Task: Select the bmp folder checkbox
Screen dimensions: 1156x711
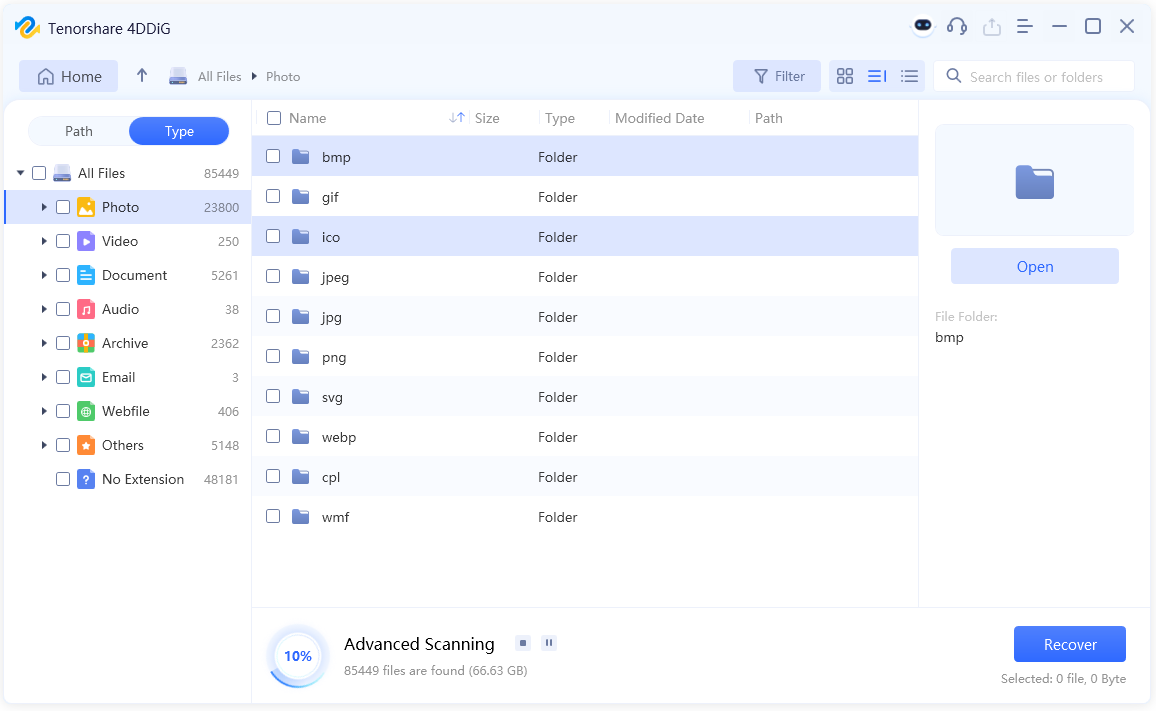Action: tap(273, 156)
